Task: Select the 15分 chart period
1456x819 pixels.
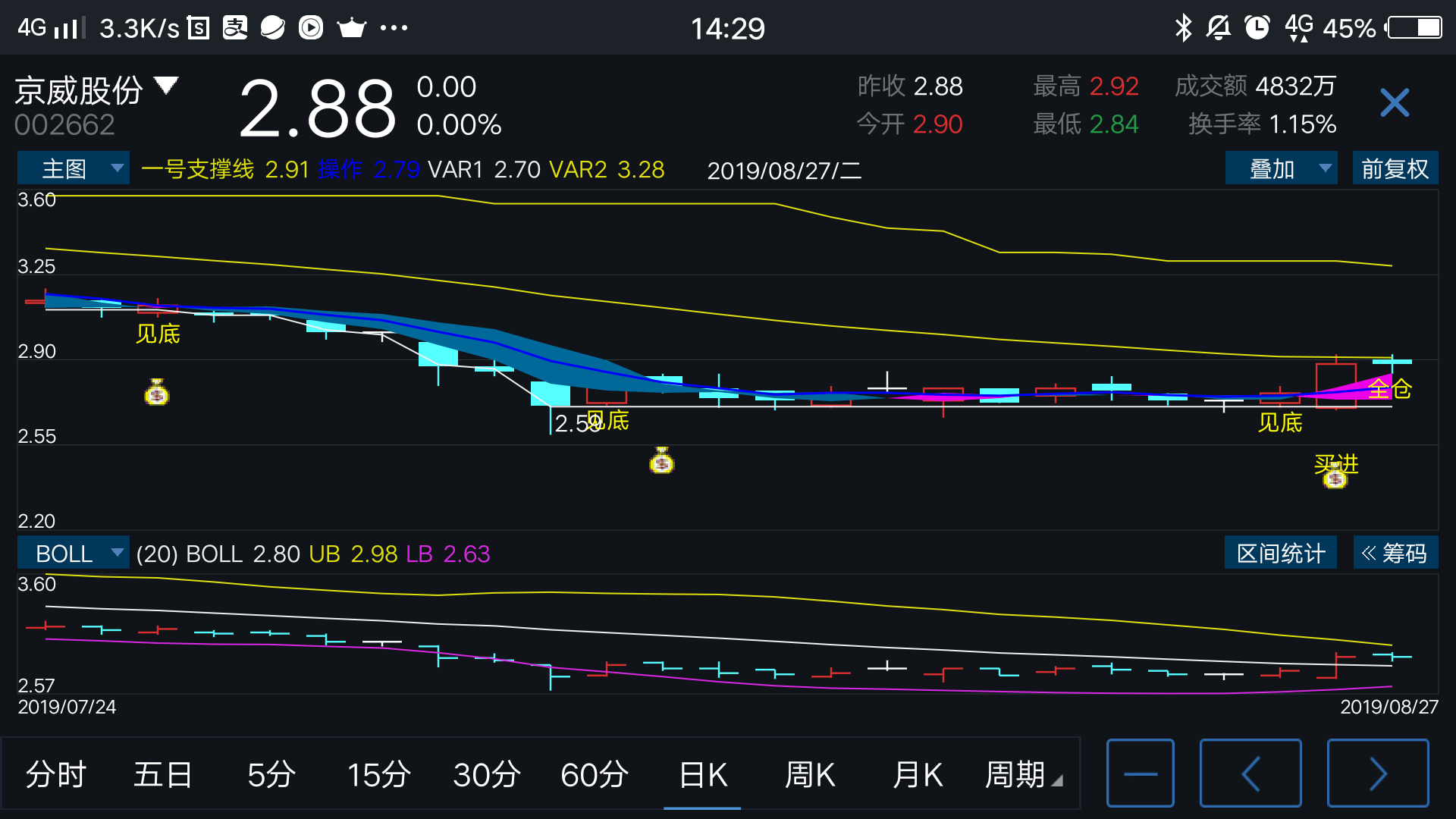Action: click(x=378, y=775)
